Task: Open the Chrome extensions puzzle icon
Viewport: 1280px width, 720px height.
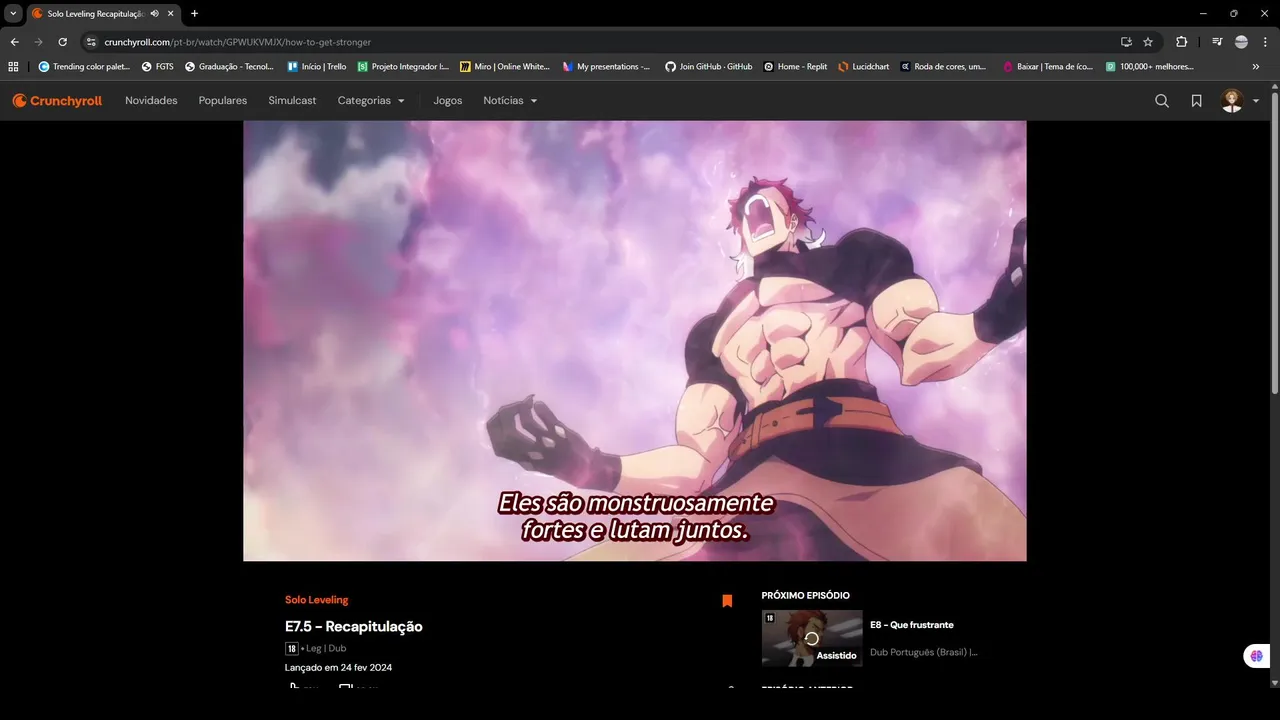Action: pos(1182,42)
